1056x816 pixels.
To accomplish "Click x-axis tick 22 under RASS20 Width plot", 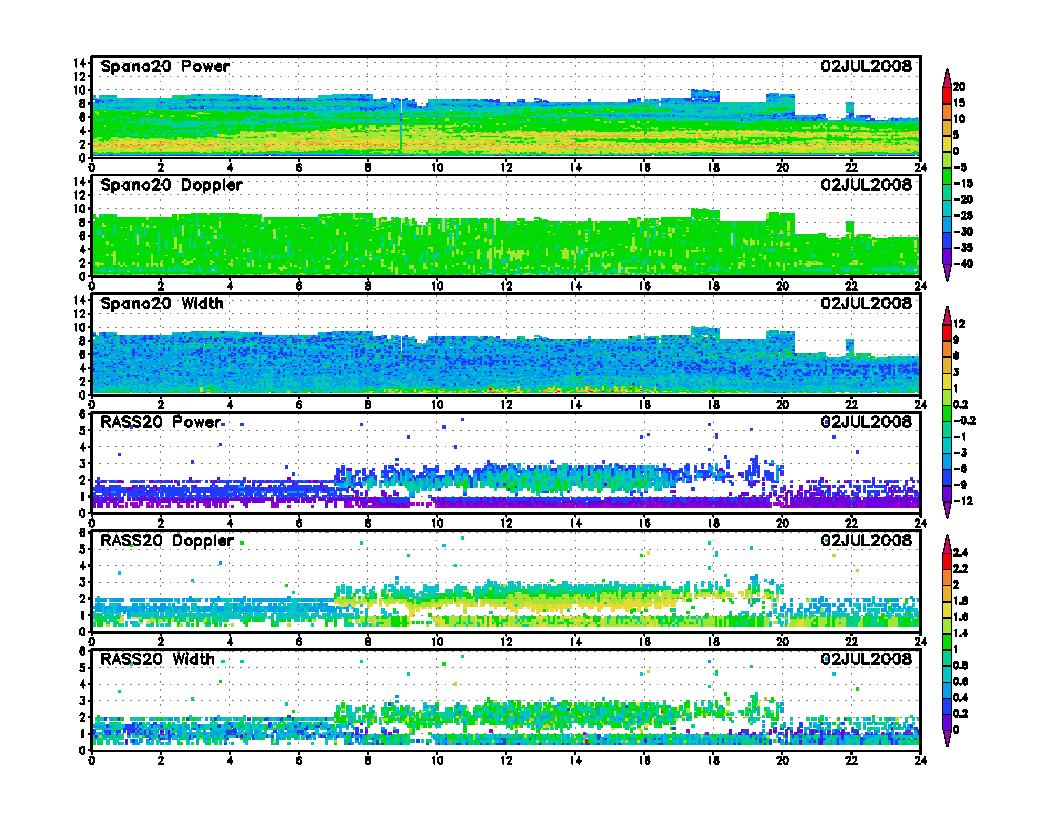I will point(851,760).
